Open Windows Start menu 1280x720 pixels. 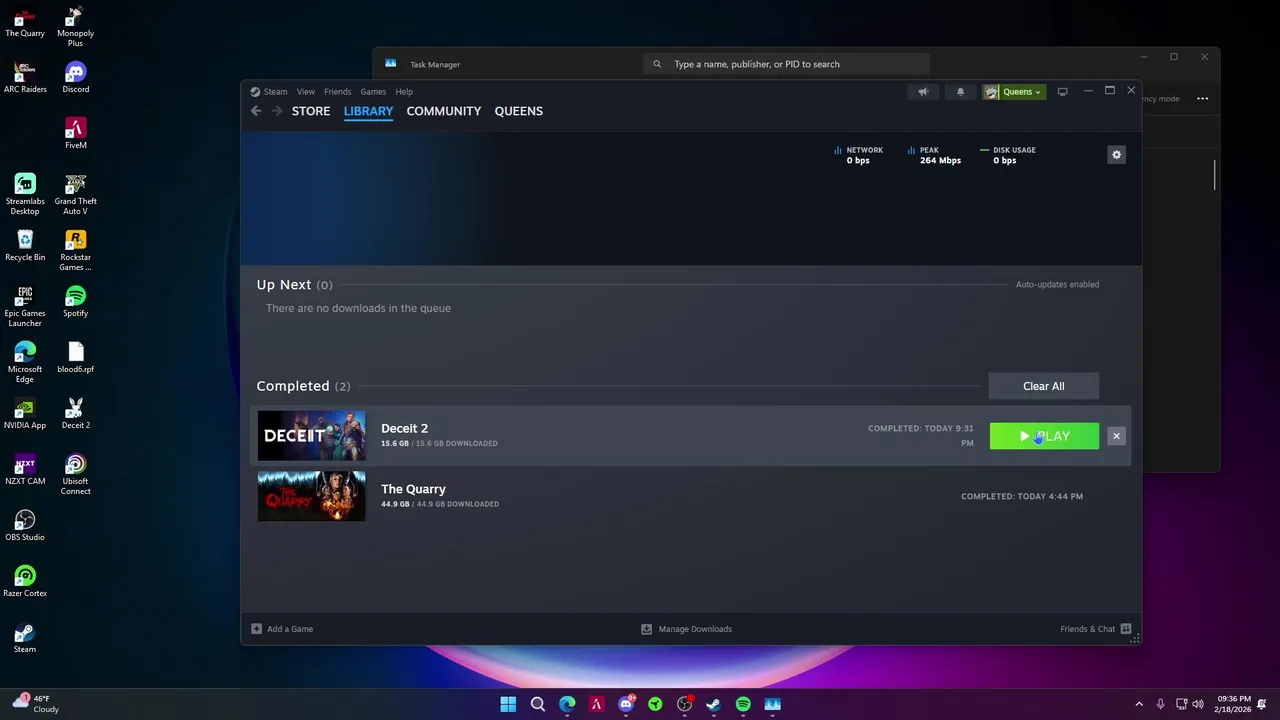508,704
